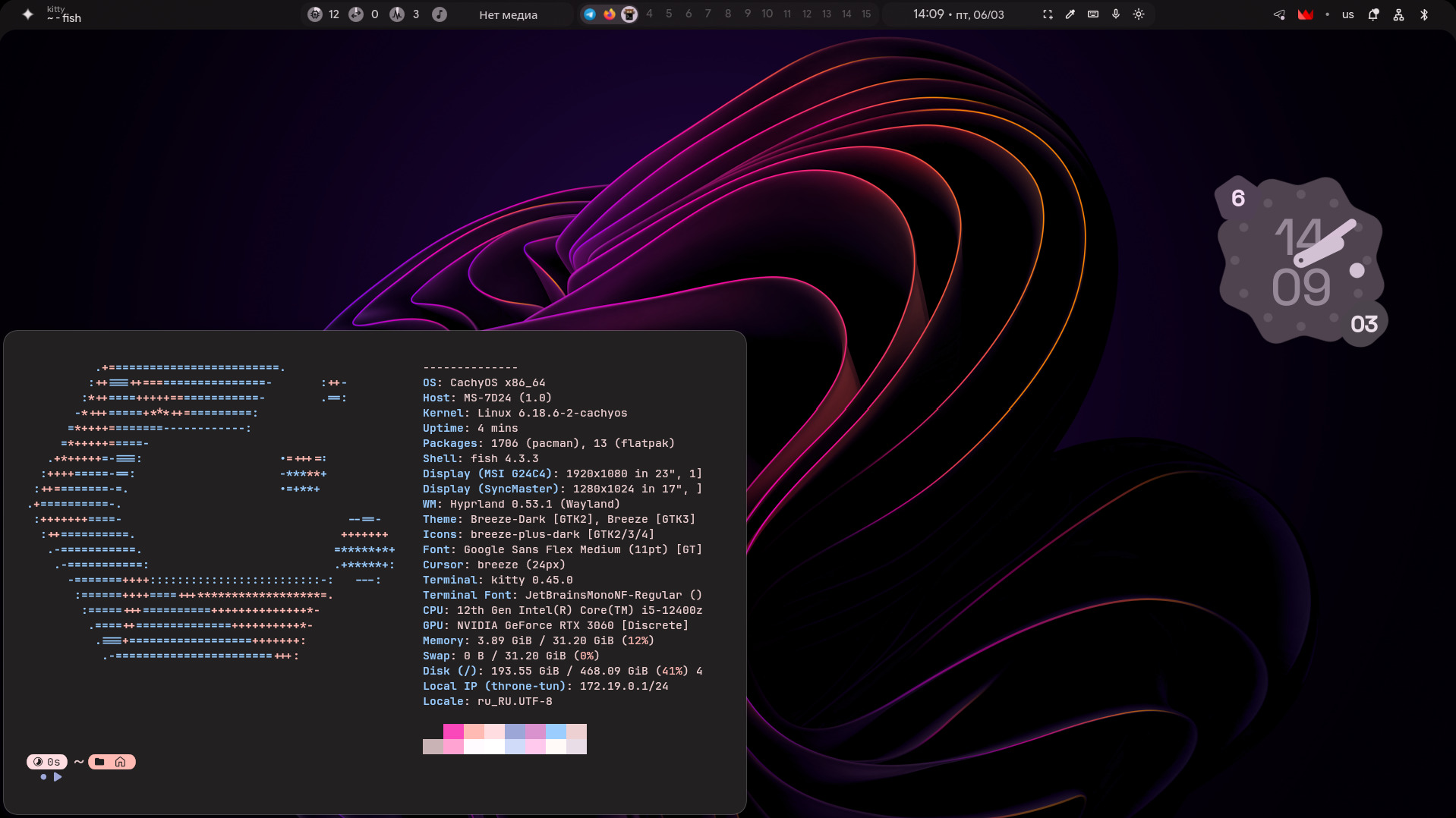Switch to workspace 10
The width and height of the screenshot is (1456, 818).
tap(767, 14)
